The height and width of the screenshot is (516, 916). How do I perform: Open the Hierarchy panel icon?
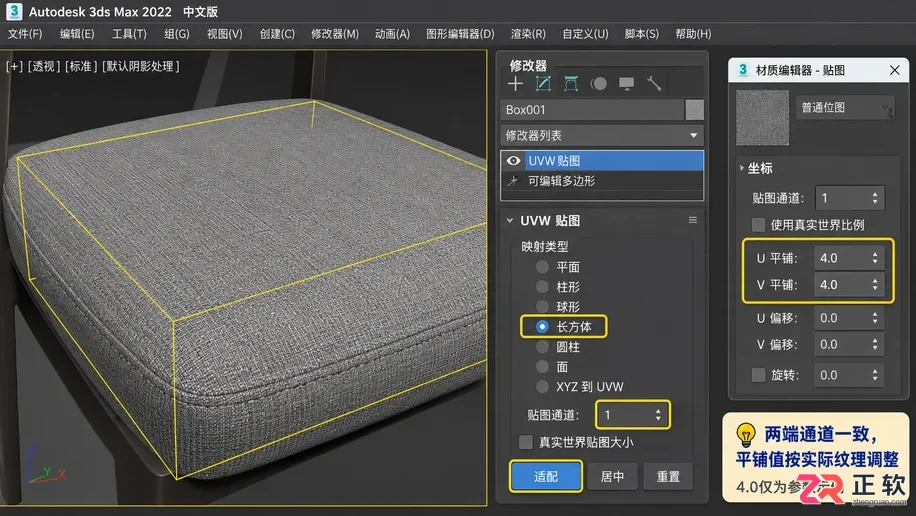point(571,84)
